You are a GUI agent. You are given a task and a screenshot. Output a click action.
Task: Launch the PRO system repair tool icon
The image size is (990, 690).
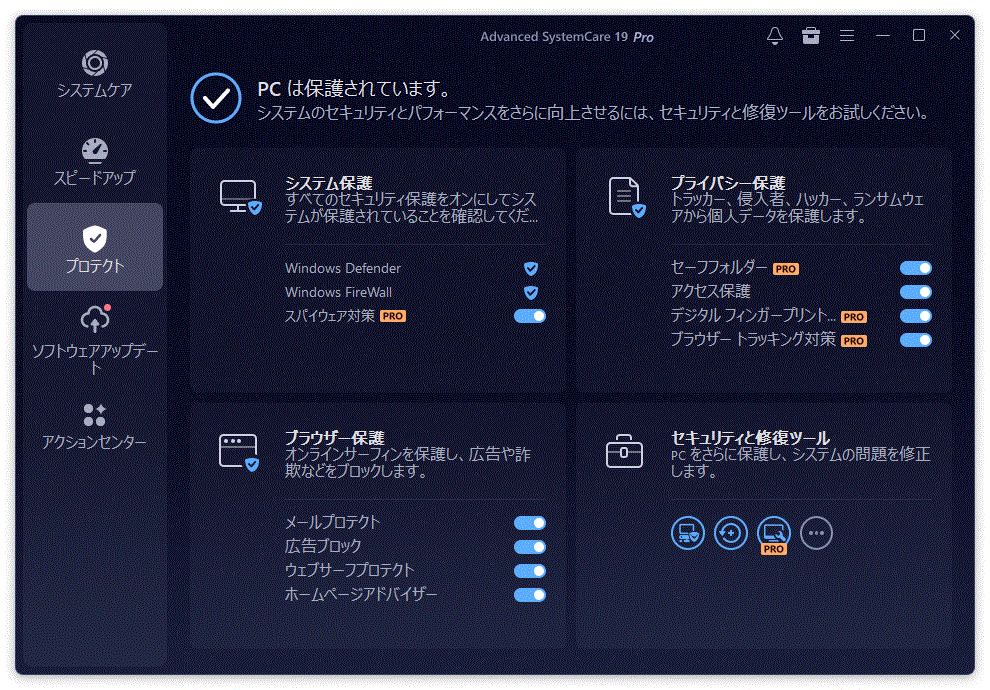click(x=773, y=533)
